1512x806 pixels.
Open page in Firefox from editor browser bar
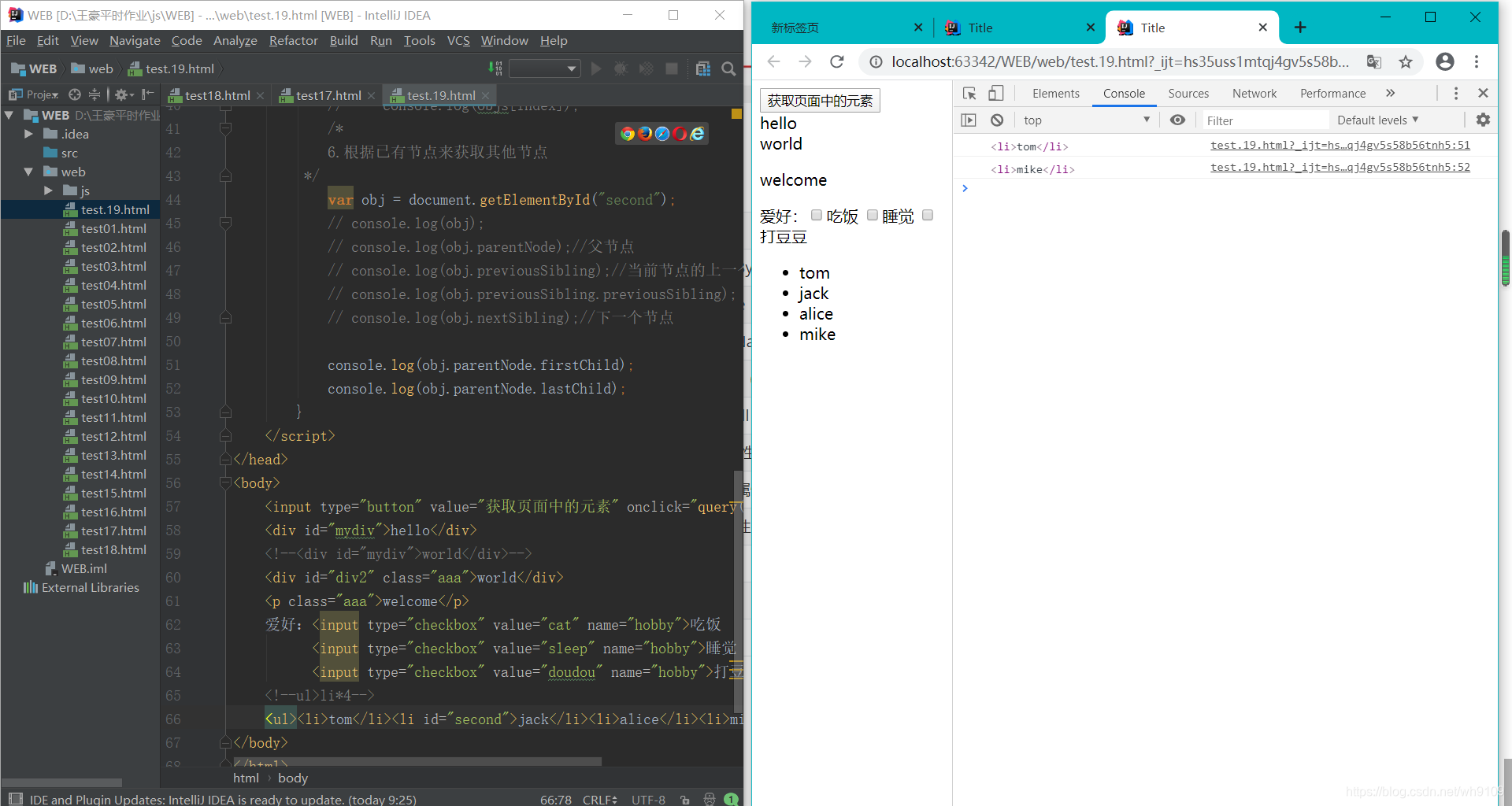(645, 134)
